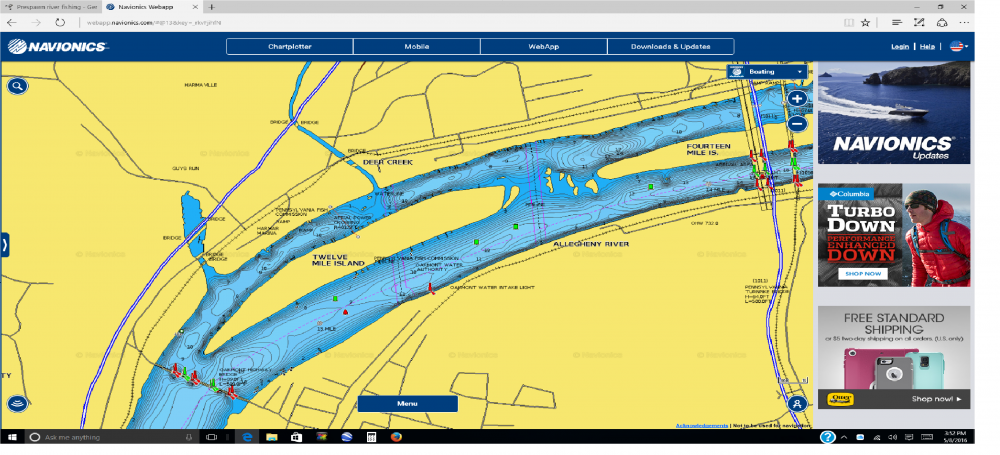Open the Chartplotter tab
The height and width of the screenshot is (455, 1000).
click(x=290, y=47)
